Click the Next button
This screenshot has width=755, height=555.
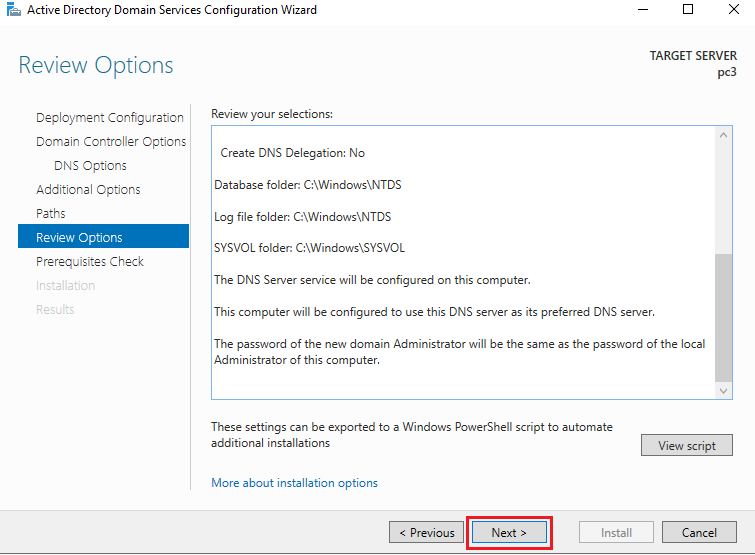click(x=509, y=533)
